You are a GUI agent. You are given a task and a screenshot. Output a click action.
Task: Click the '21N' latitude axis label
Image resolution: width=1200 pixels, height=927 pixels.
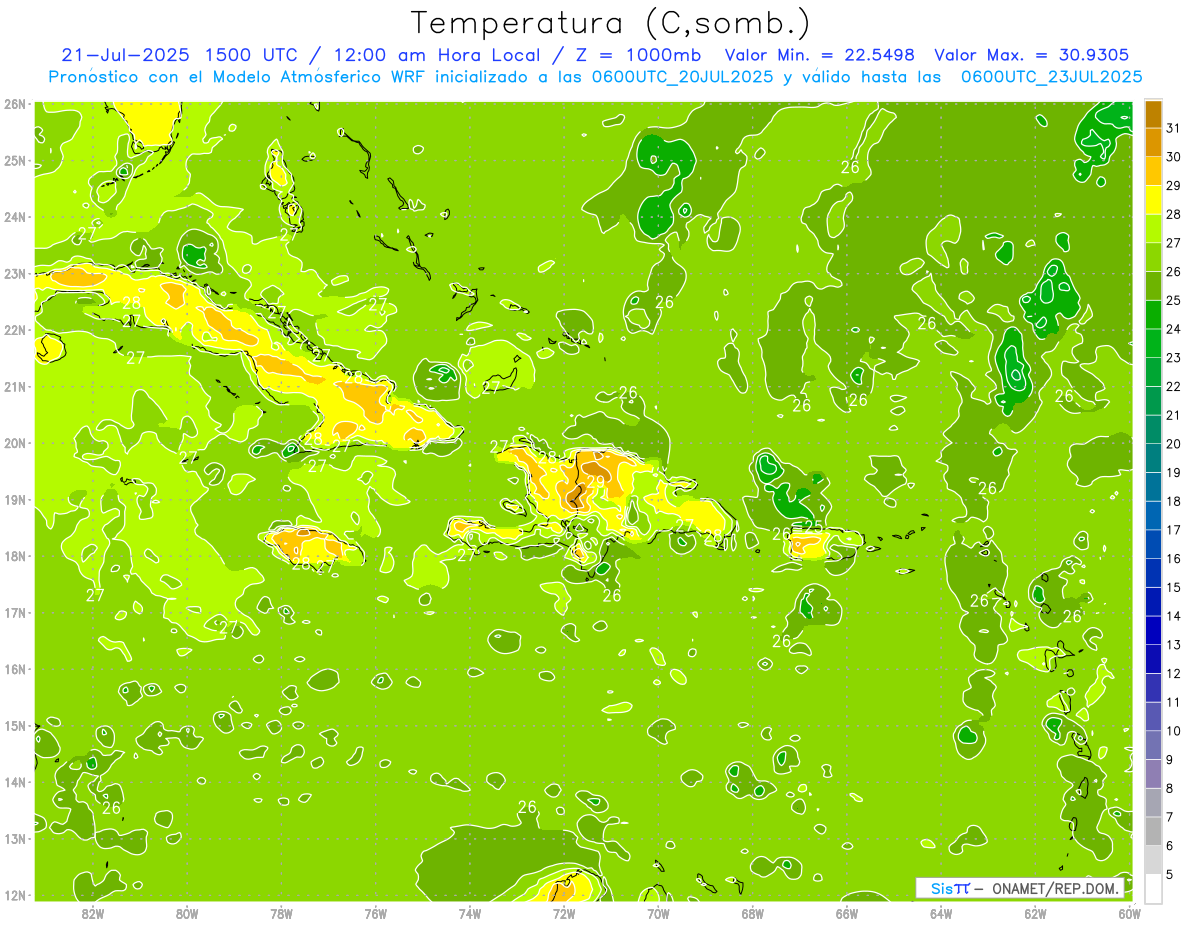click(x=15, y=386)
